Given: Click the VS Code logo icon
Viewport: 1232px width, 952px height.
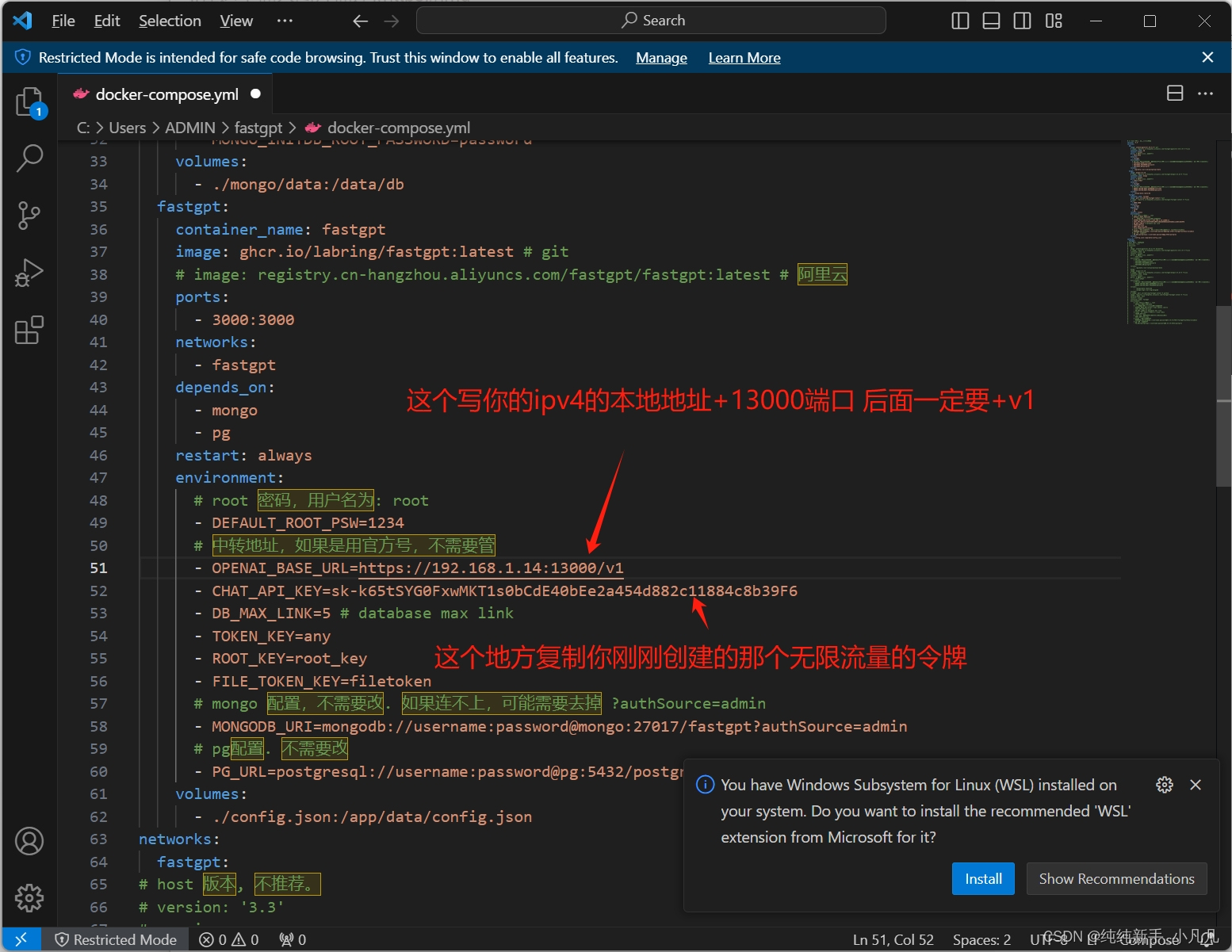Looking at the screenshot, I should tap(22, 21).
